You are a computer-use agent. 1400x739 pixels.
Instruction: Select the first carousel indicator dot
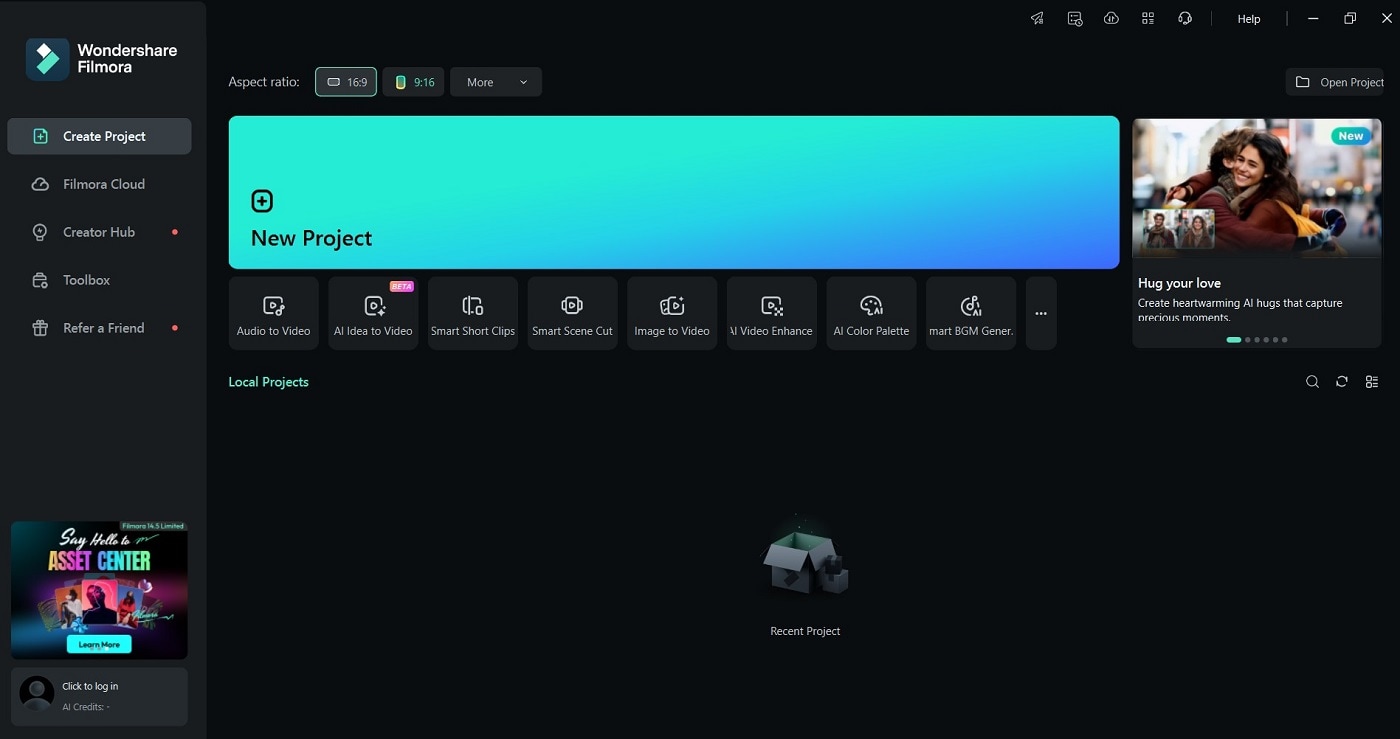[1234, 340]
